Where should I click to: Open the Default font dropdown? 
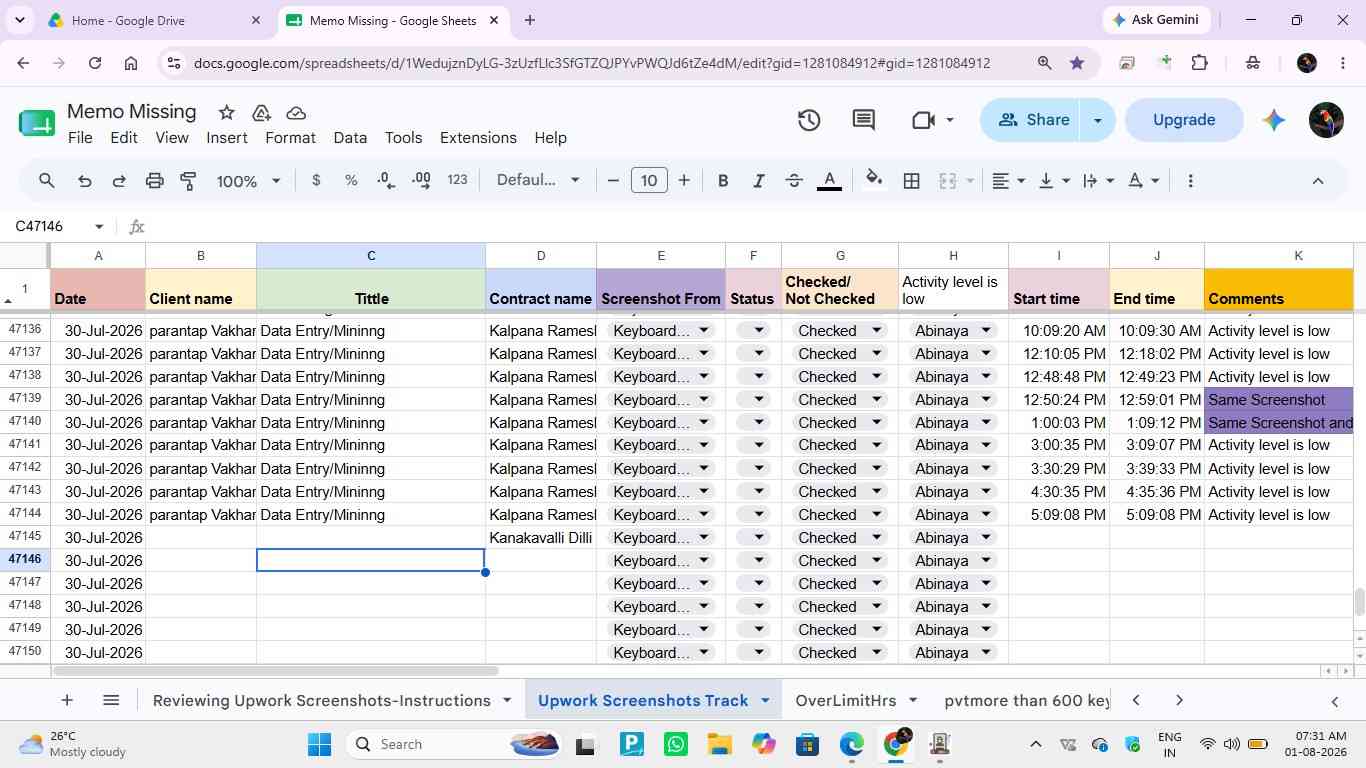[538, 180]
